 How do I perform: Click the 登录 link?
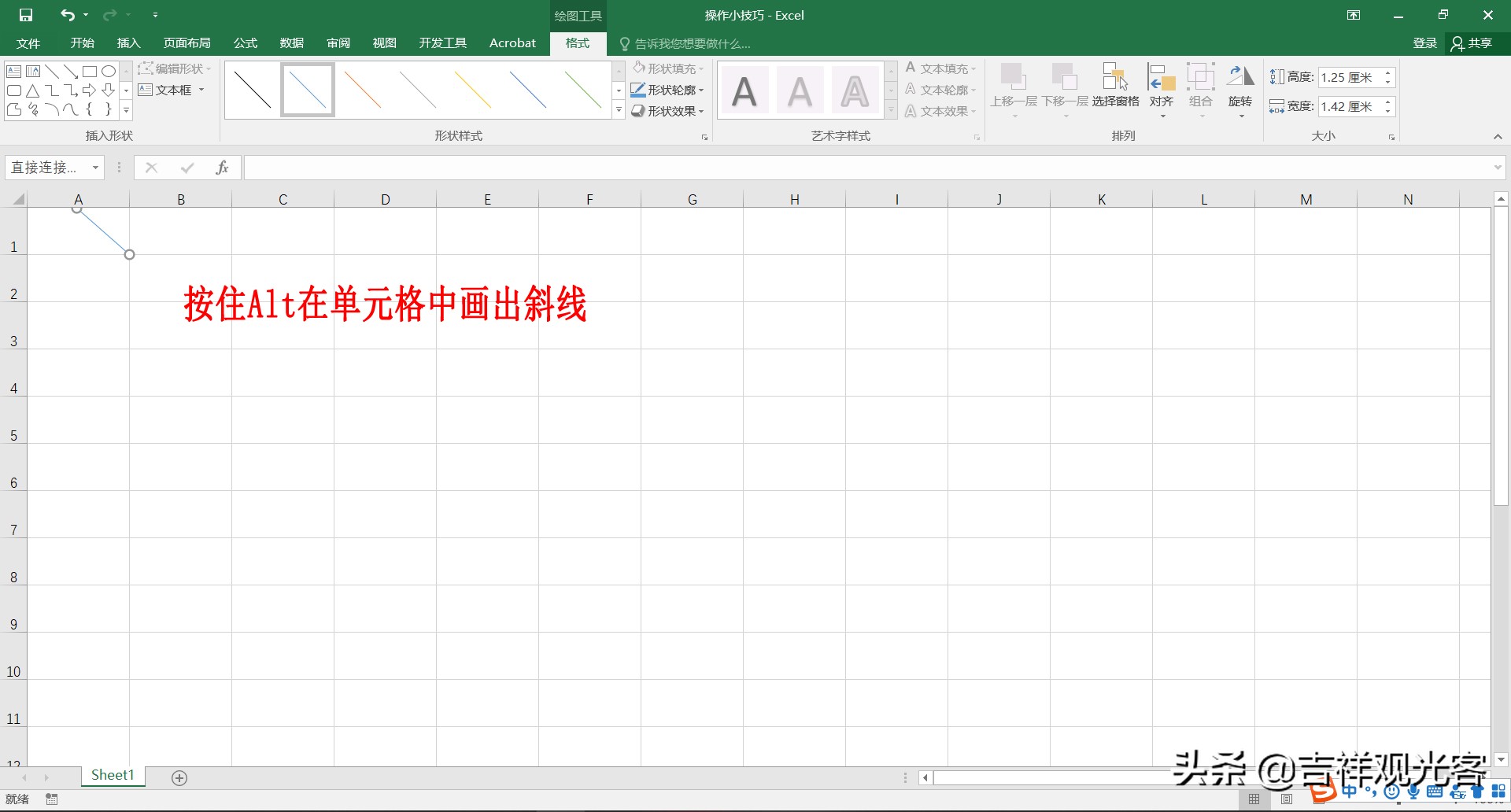(x=1424, y=43)
